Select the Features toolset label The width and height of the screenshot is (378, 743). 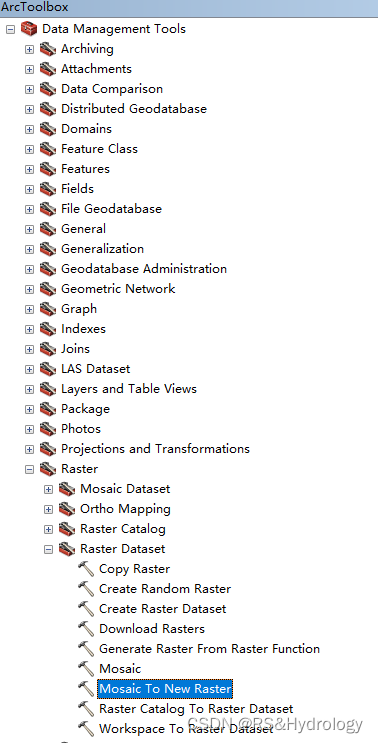pyautogui.click(x=85, y=169)
